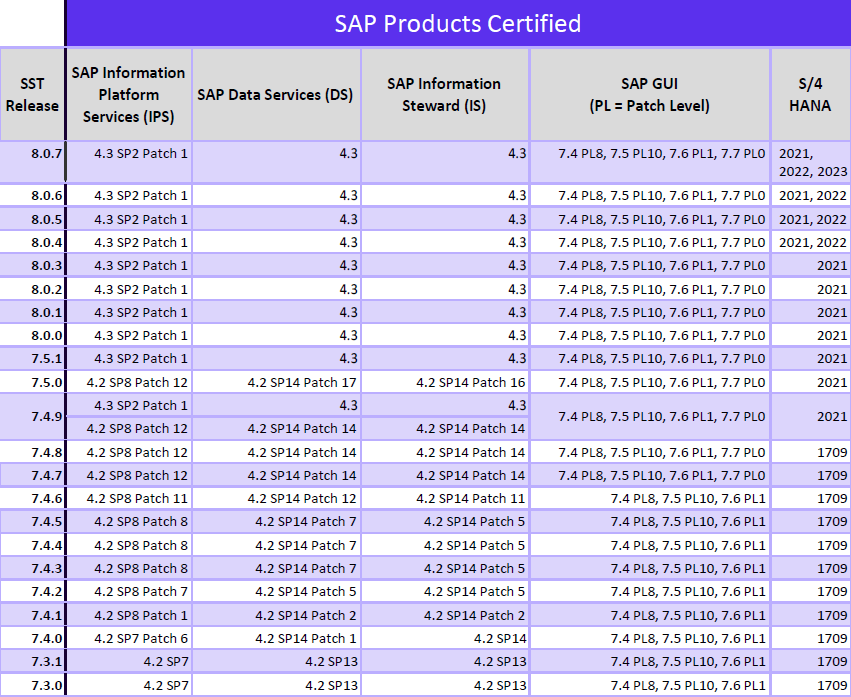Select the 8.0.7 release cell
Screen dimensions: 851x697
[32, 162]
